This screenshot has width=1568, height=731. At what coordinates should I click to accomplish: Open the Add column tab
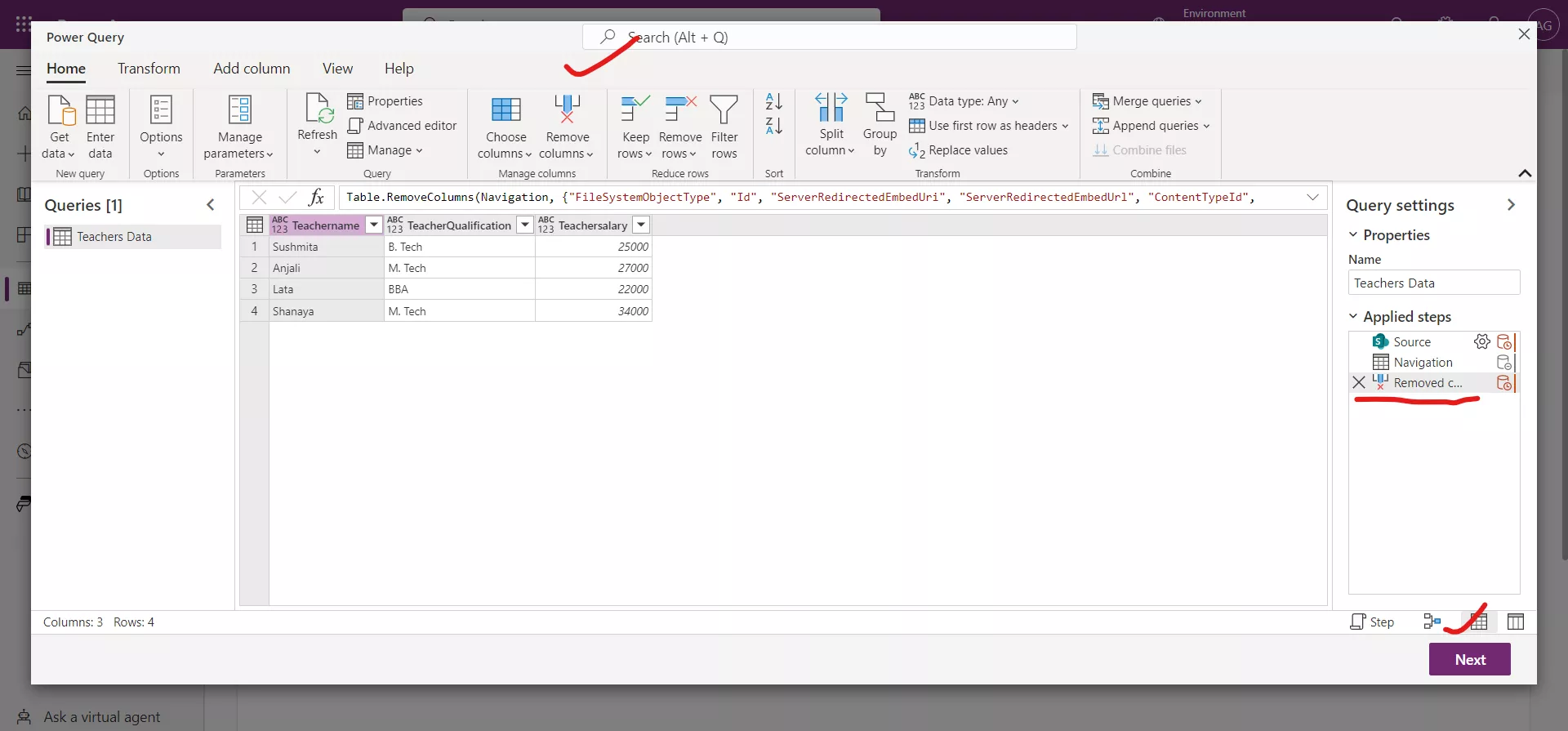point(252,69)
